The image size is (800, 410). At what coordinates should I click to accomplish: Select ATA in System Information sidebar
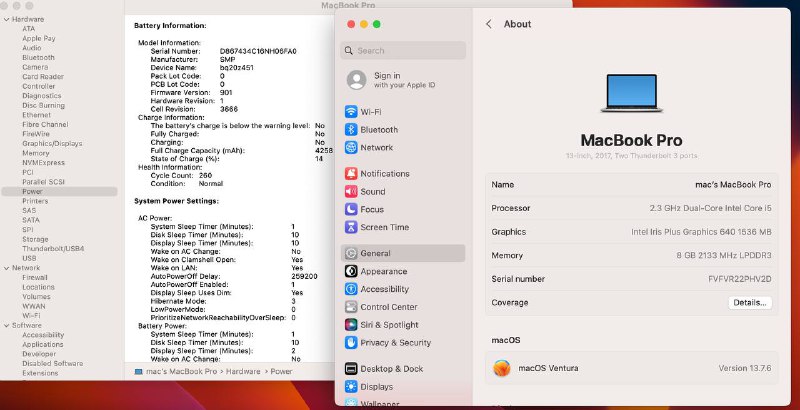click(x=29, y=29)
